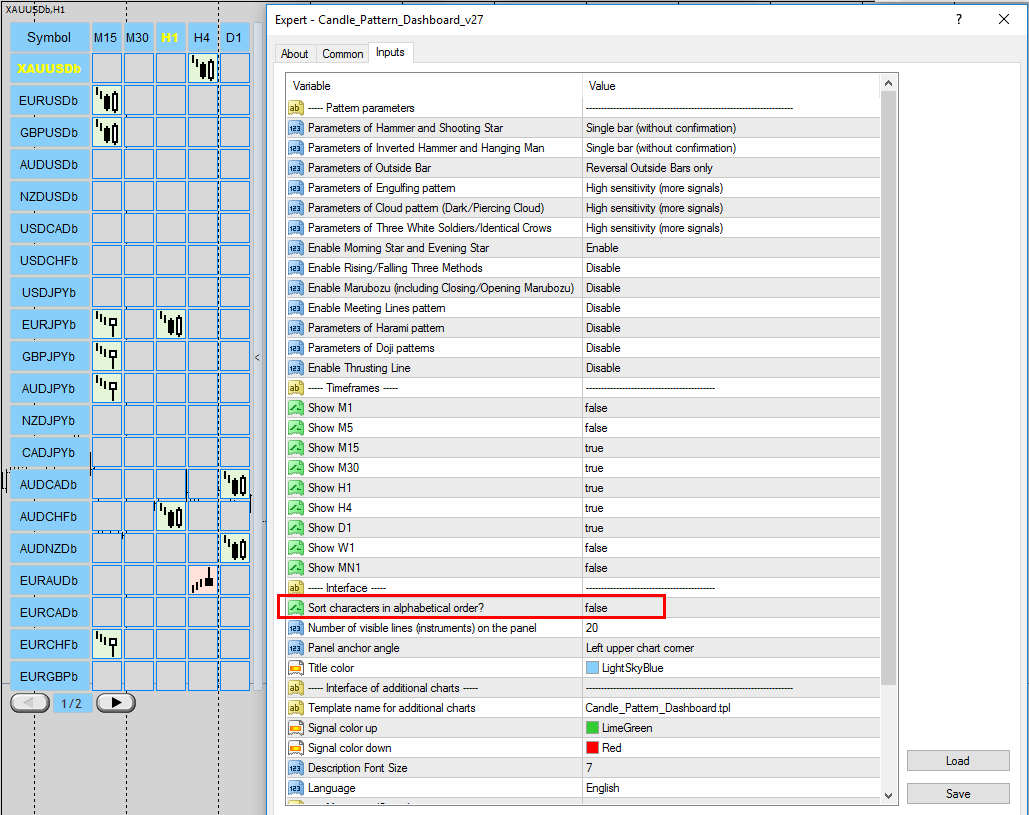Click the inputs list scroll down arrow
1029x815 pixels.
click(x=889, y=796)
